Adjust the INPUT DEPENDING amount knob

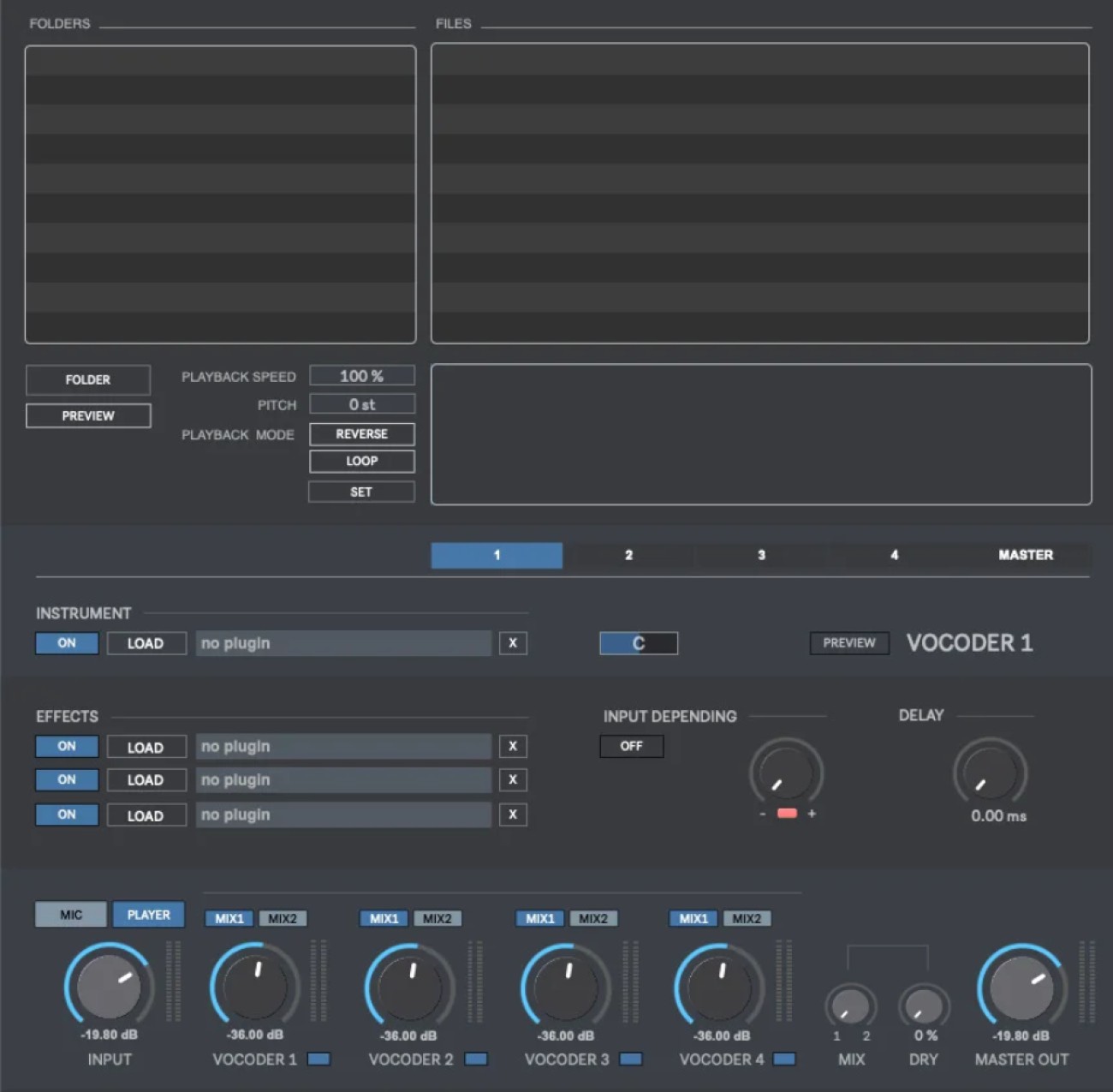[x=785, y=773]
